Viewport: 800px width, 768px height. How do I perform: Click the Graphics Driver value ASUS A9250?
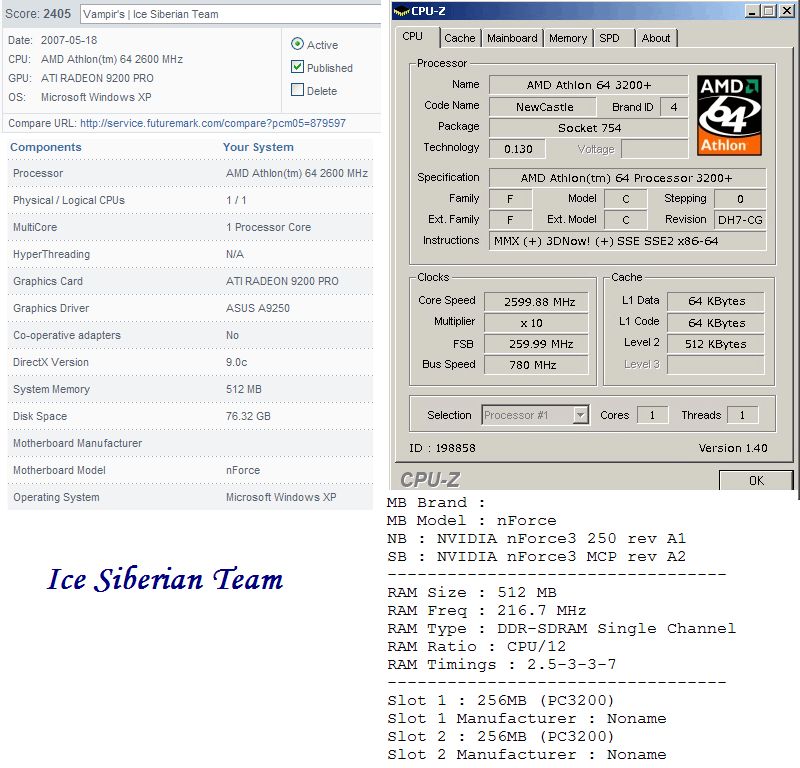(258, 308)
